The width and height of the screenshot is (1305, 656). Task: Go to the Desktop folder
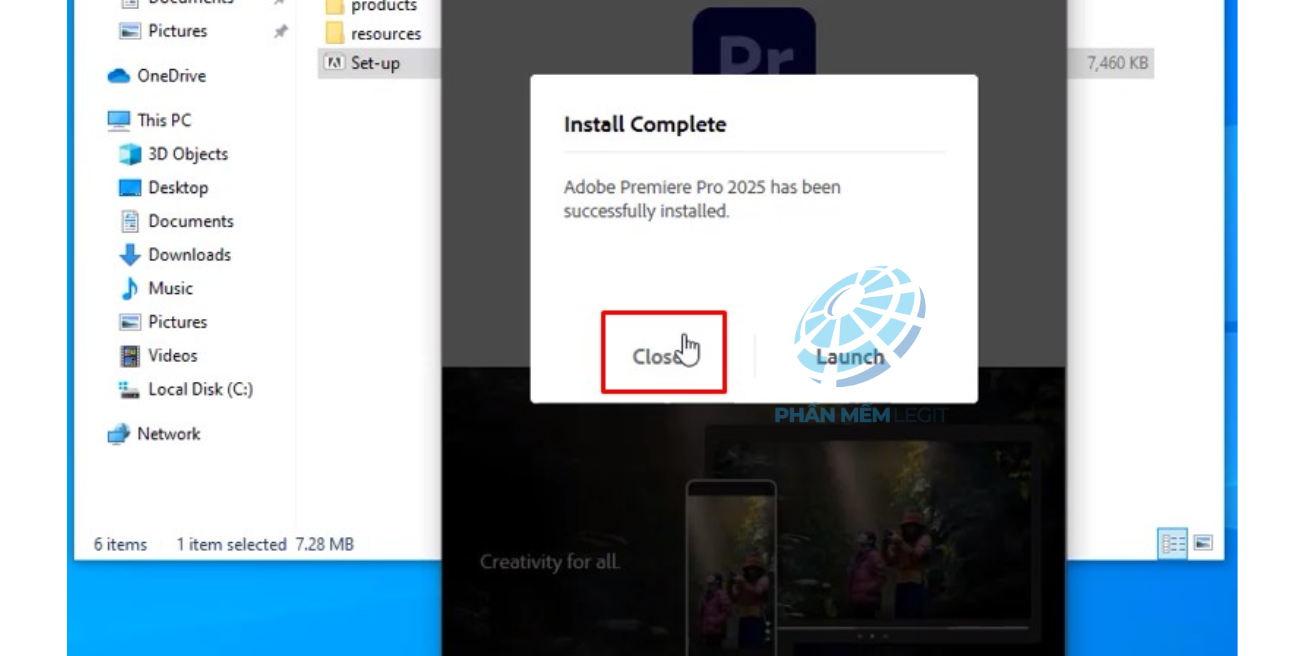coord(177,188)
